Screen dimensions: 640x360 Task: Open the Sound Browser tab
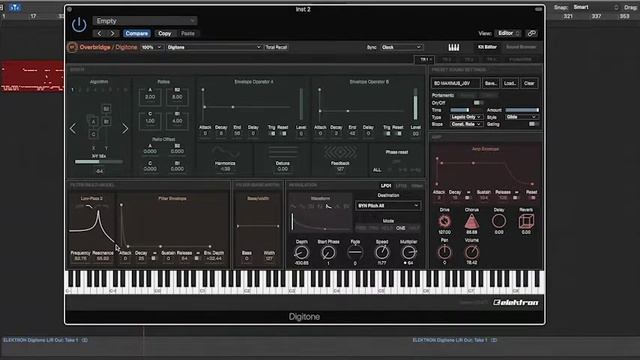[521, 47]
